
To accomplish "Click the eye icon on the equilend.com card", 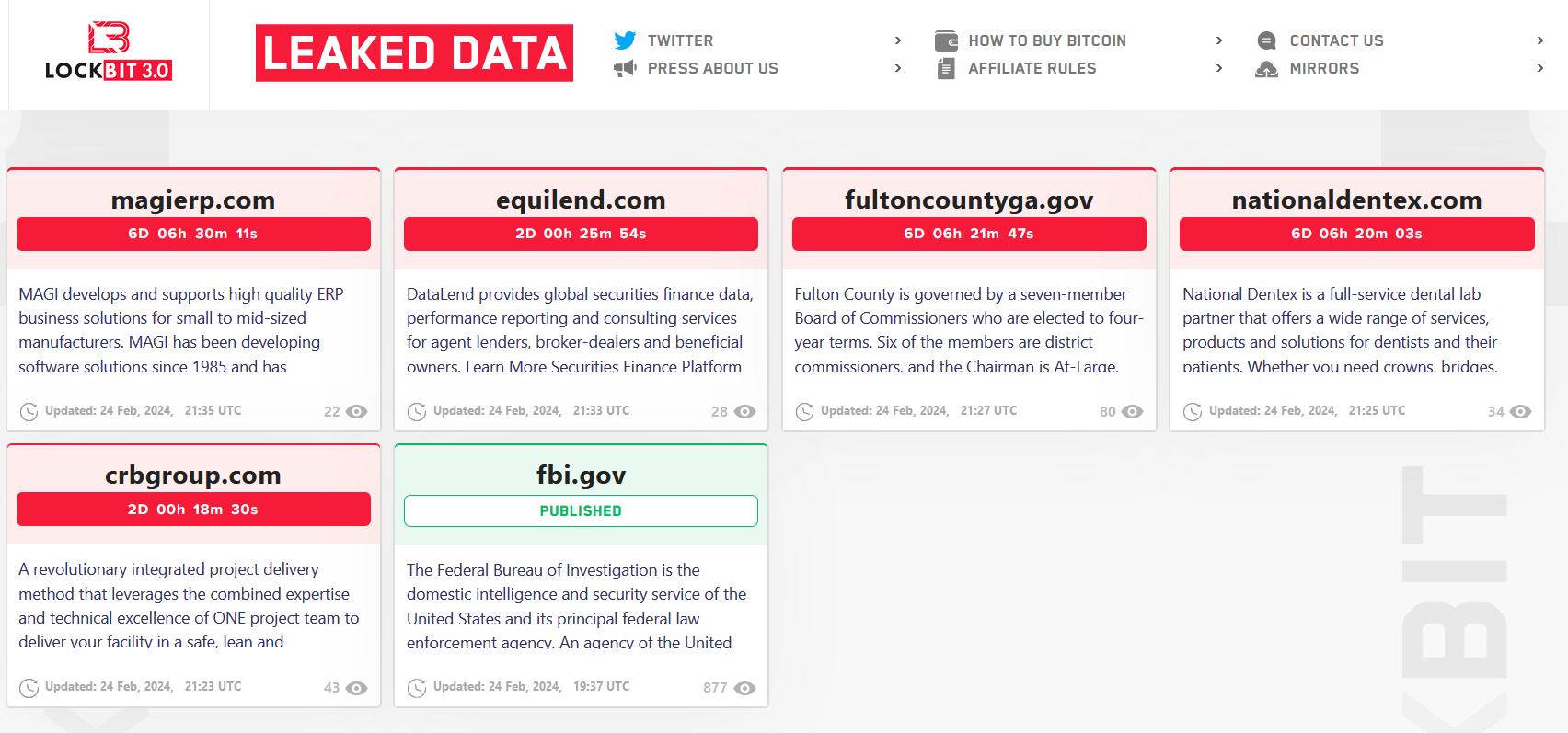I will click(745, 412).
